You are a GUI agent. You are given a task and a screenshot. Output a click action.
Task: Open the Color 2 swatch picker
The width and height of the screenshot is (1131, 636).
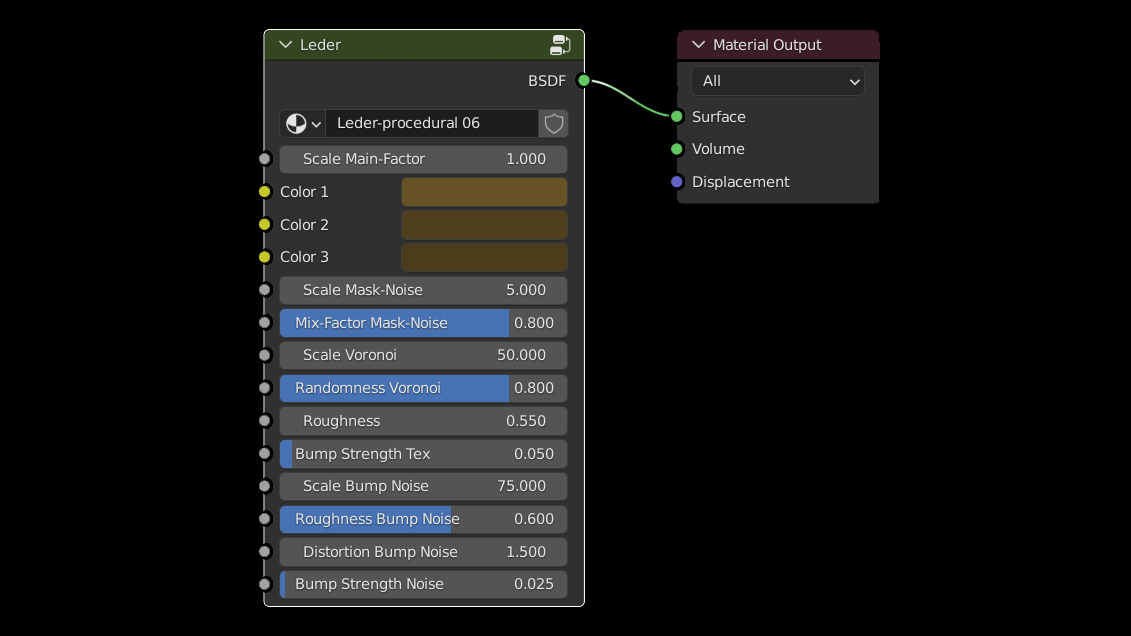pyautogui.click(x=484, y=225)
